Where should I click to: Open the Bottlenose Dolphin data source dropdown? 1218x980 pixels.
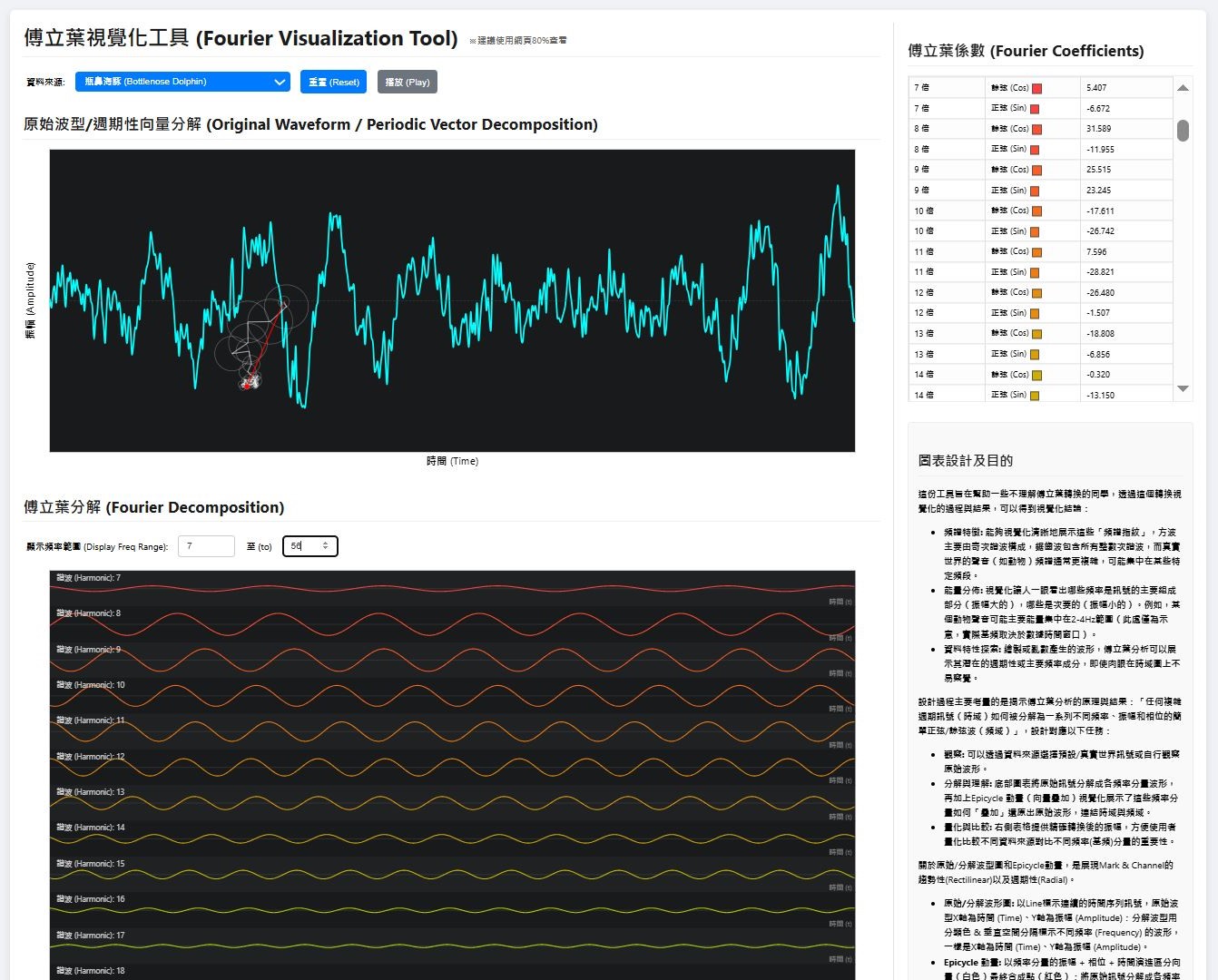coord(182,82)
